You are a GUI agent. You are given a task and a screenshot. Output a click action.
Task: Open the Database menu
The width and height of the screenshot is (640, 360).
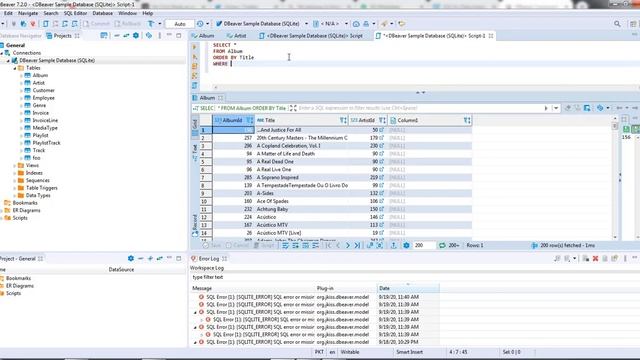click(x=102, y=13)
